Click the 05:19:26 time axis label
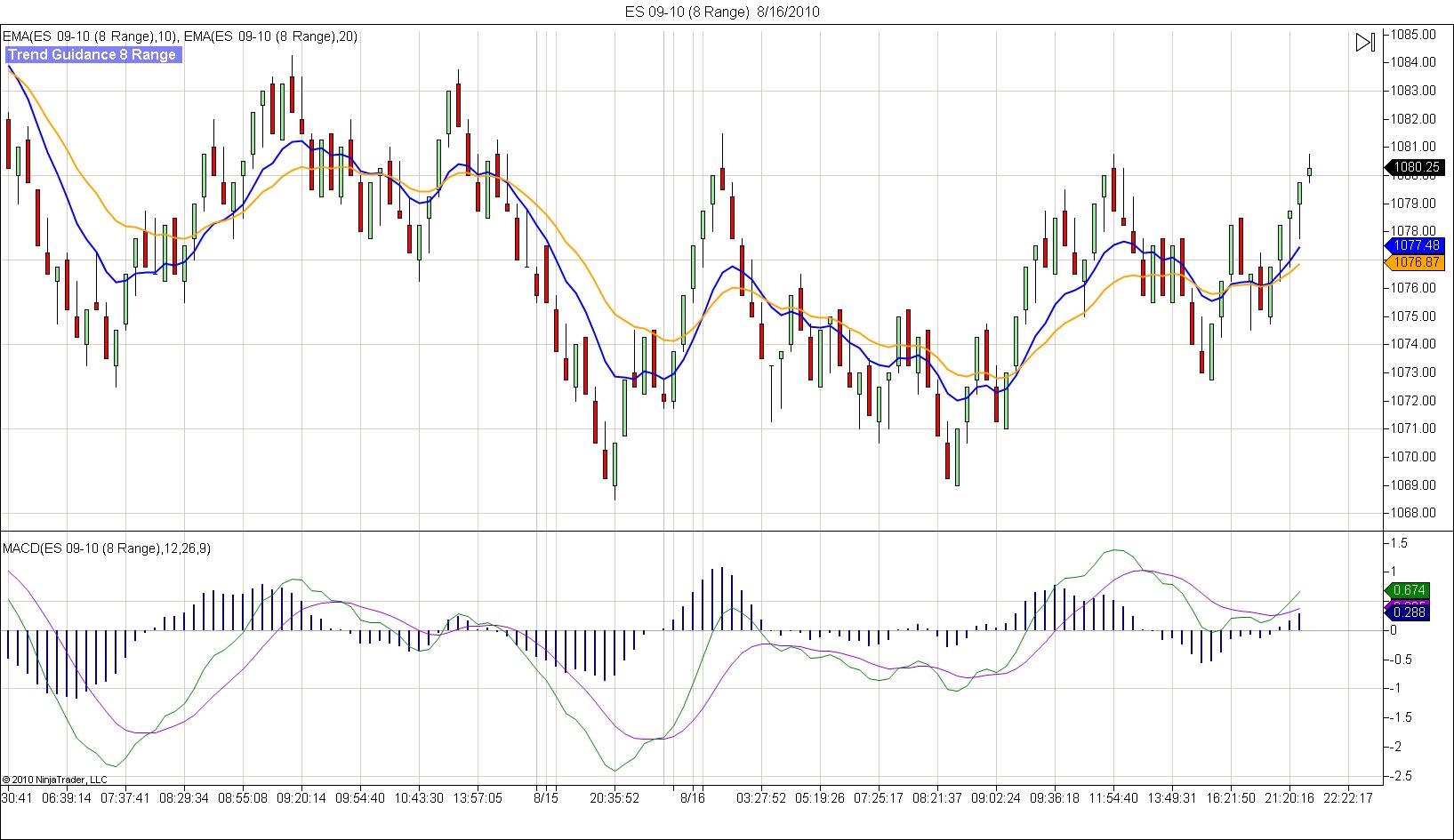This screenshot has width=1454, height=840. tap(820, 798)
